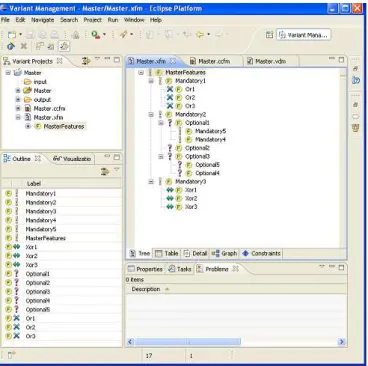This screenshot has height=366, width=368.
Task: Collapse Mandatory3 in the editor tree
Action: click(151, 182)
